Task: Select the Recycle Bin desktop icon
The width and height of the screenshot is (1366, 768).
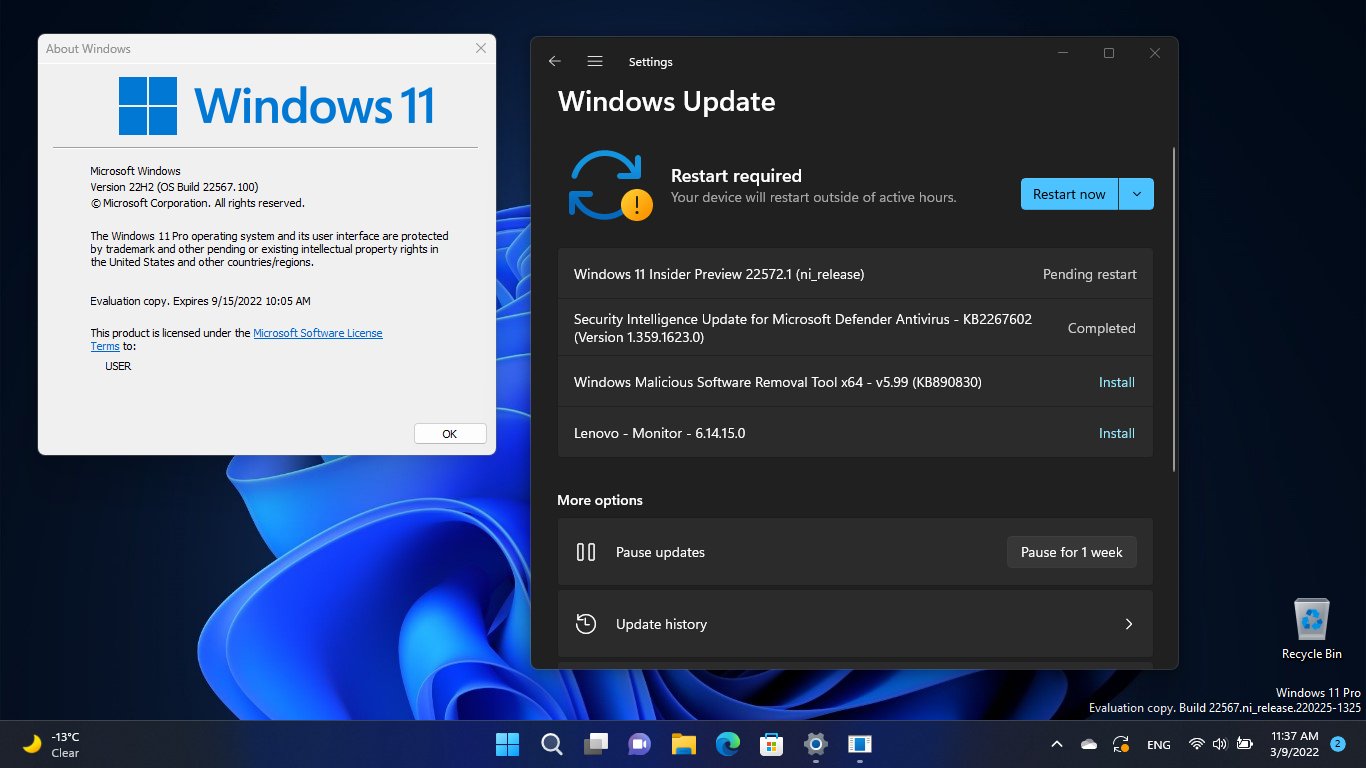Action: coord(1311,628)
